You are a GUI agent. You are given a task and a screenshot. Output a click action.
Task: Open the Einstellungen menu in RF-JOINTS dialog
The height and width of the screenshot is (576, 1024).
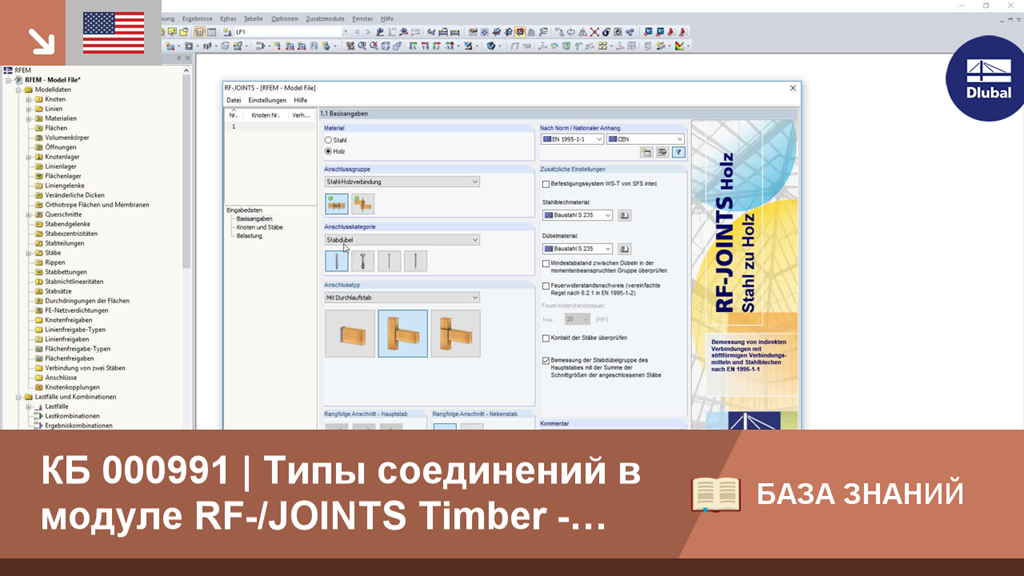tap(267, 101)
